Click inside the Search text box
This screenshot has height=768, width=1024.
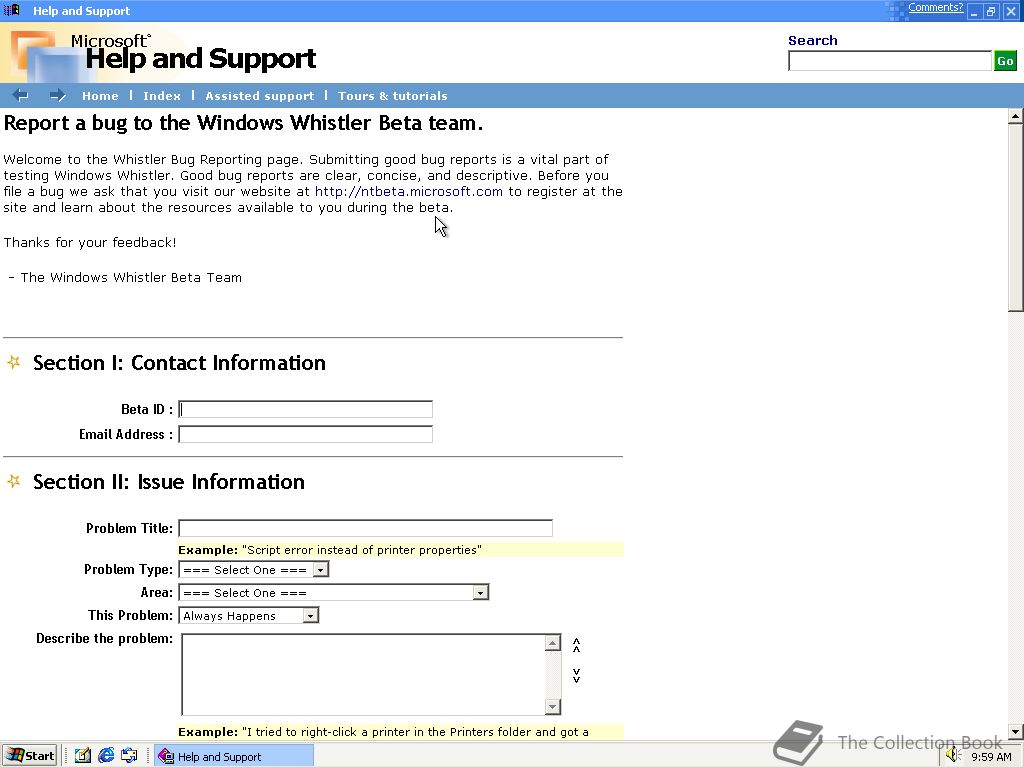(889, 61)
